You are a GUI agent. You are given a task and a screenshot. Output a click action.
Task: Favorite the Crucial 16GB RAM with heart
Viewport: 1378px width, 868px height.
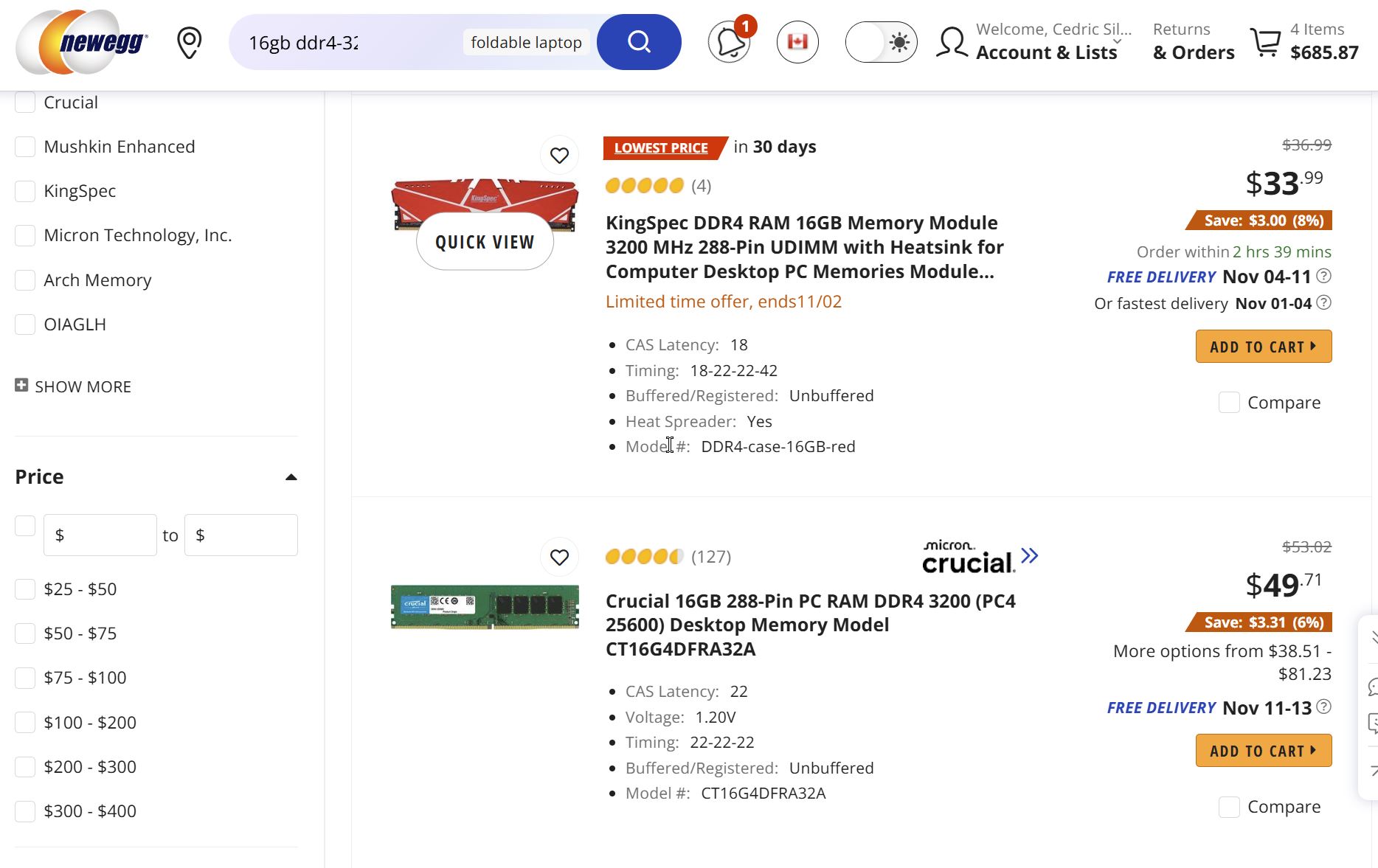[559, 558]
